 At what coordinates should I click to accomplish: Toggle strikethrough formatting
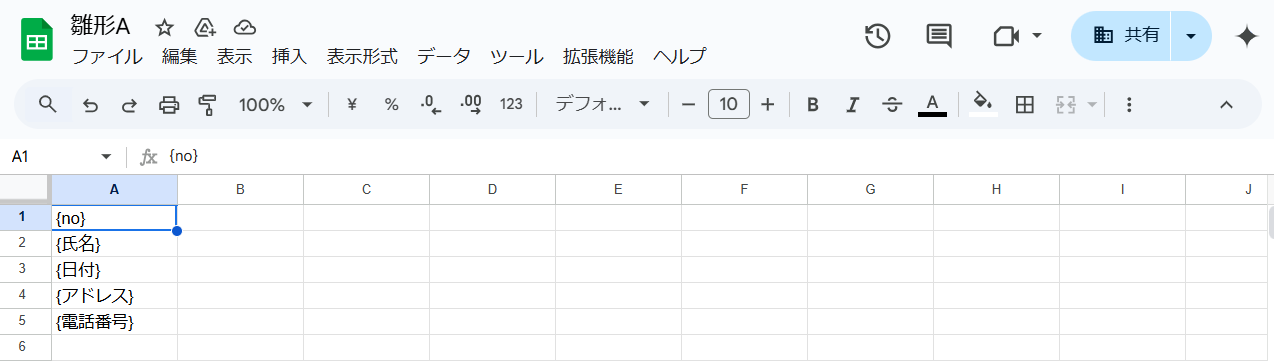(x=892, y=104)
